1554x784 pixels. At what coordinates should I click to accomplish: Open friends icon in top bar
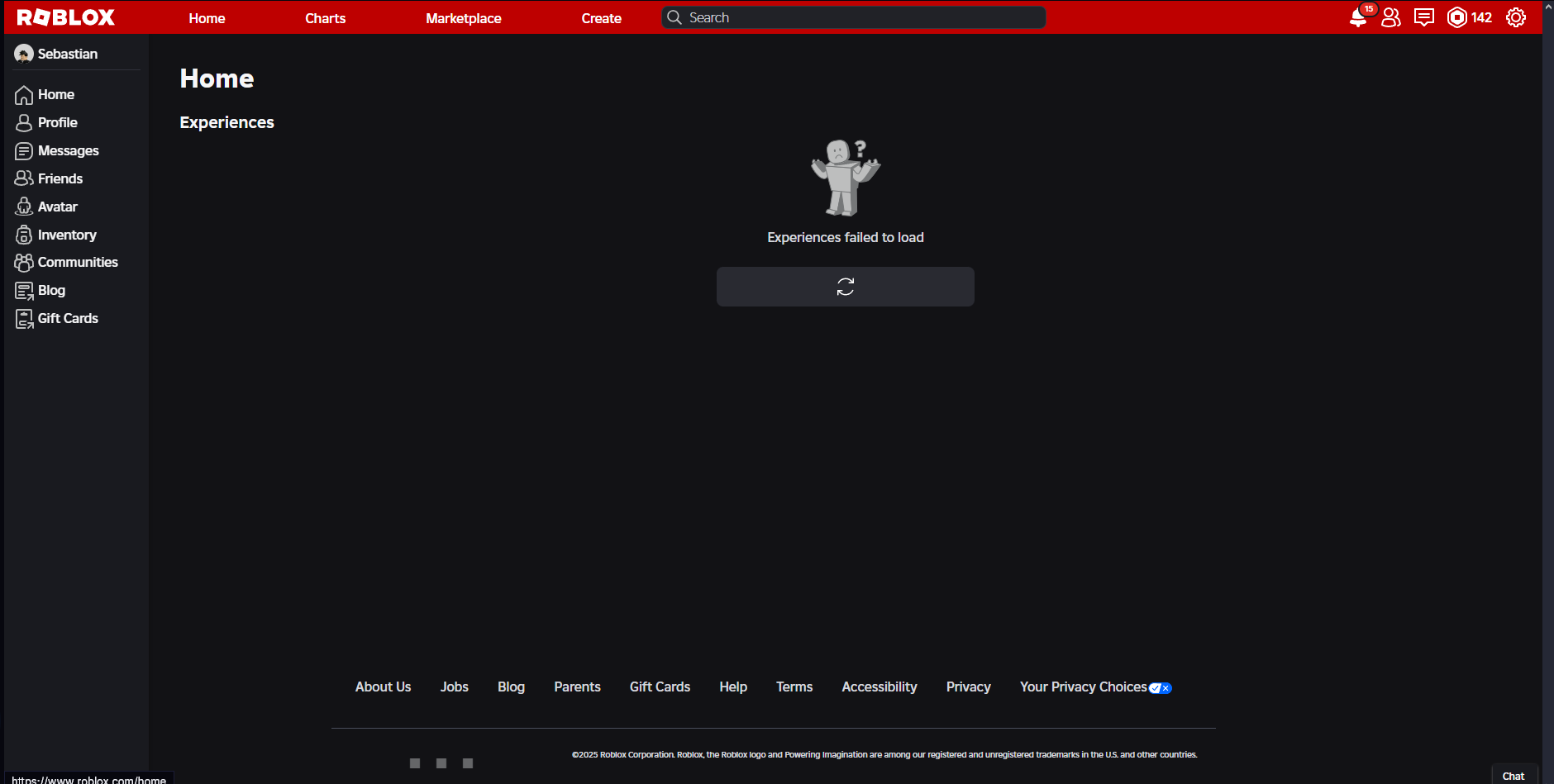tap(1391, 17)
